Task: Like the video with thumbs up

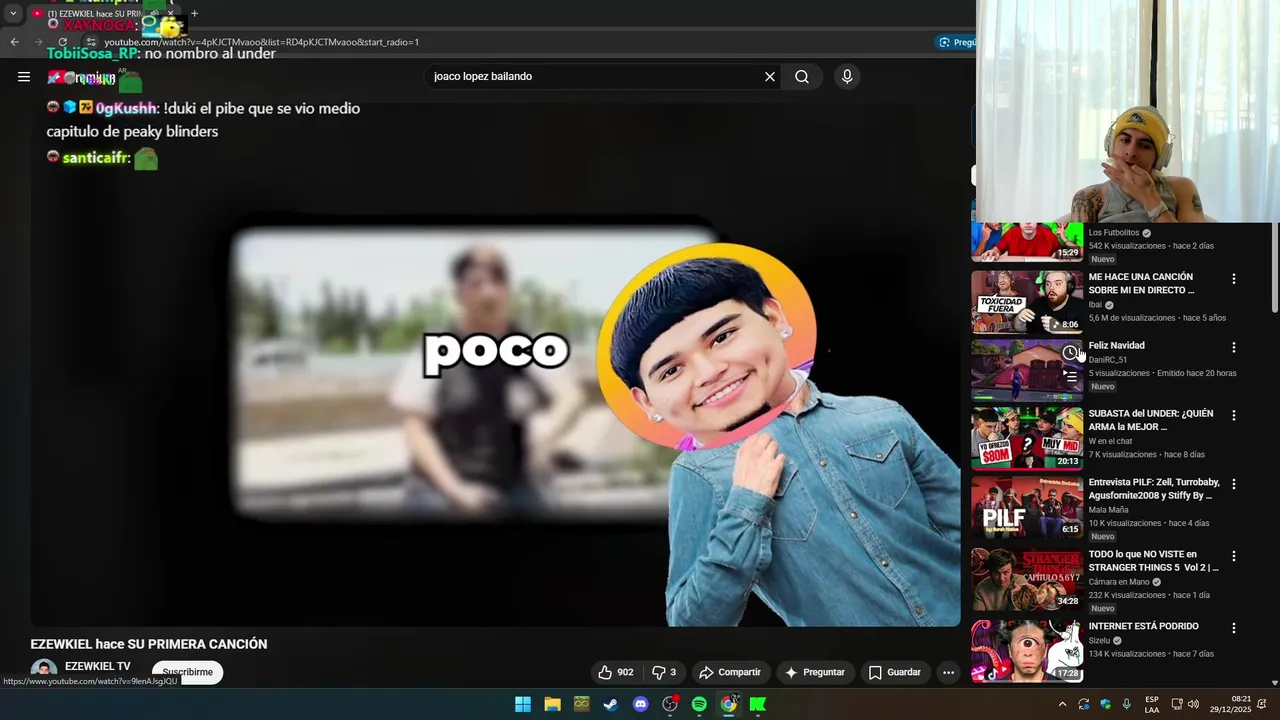Action: tap(615, 672)
